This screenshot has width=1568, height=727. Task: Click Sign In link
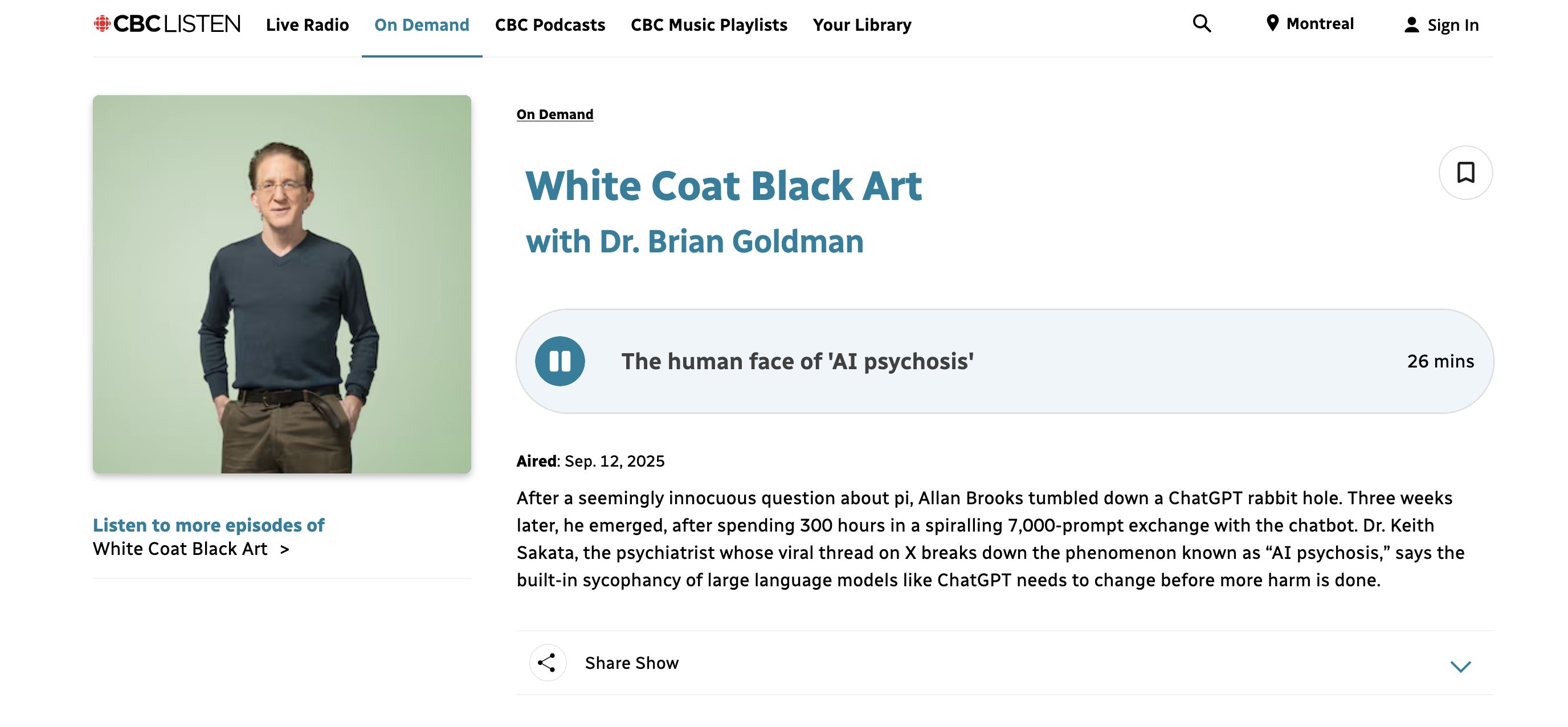click(1452, 25)
